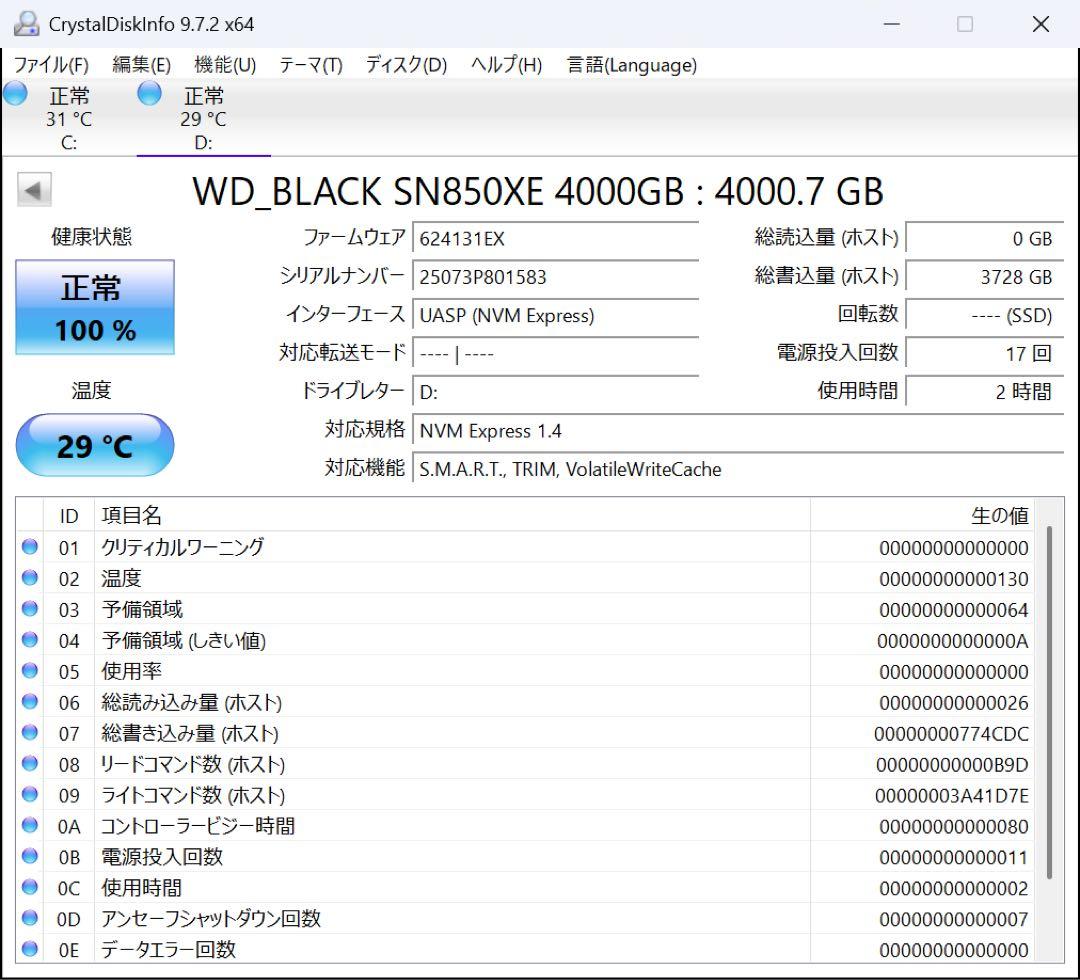Click the back navigation arrow

[34, 190]
